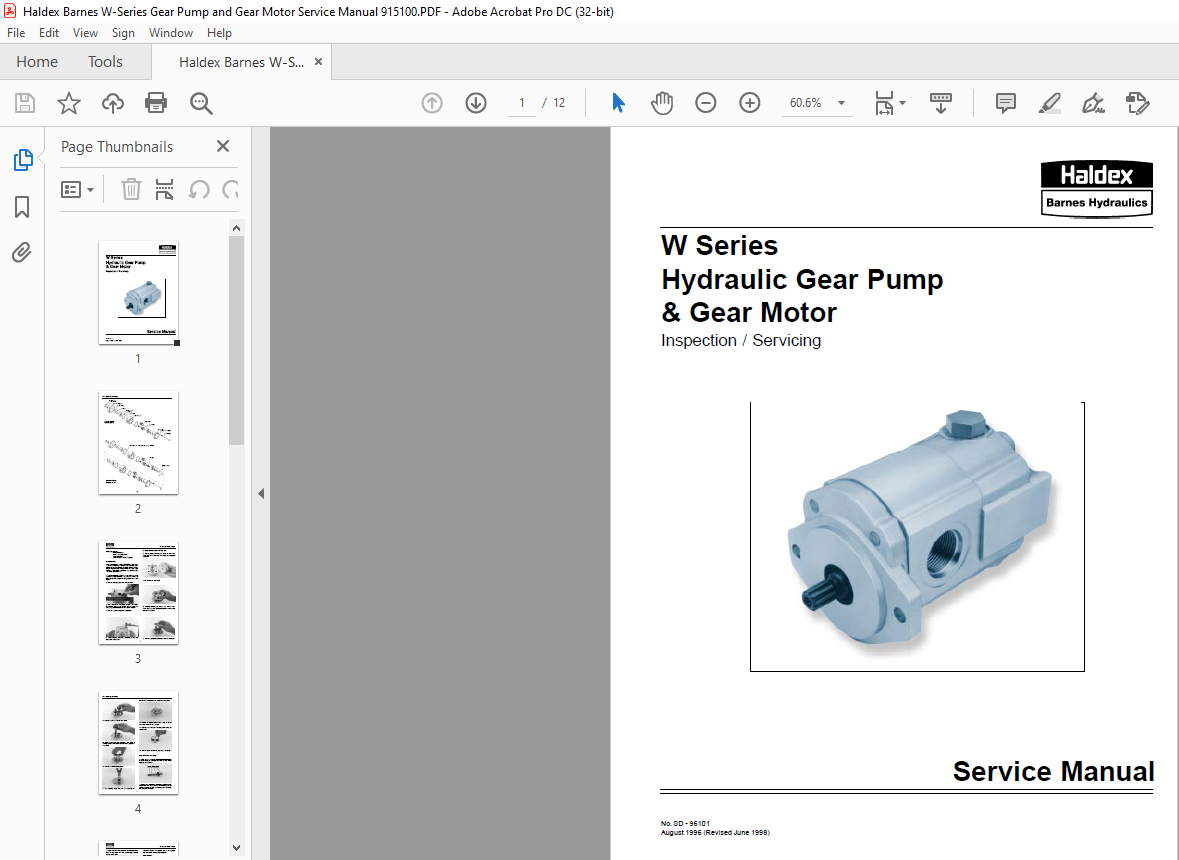Screen dimensions: 1179x860
Task: Select the page 4 thumbnail
Action: click(138, 743)
